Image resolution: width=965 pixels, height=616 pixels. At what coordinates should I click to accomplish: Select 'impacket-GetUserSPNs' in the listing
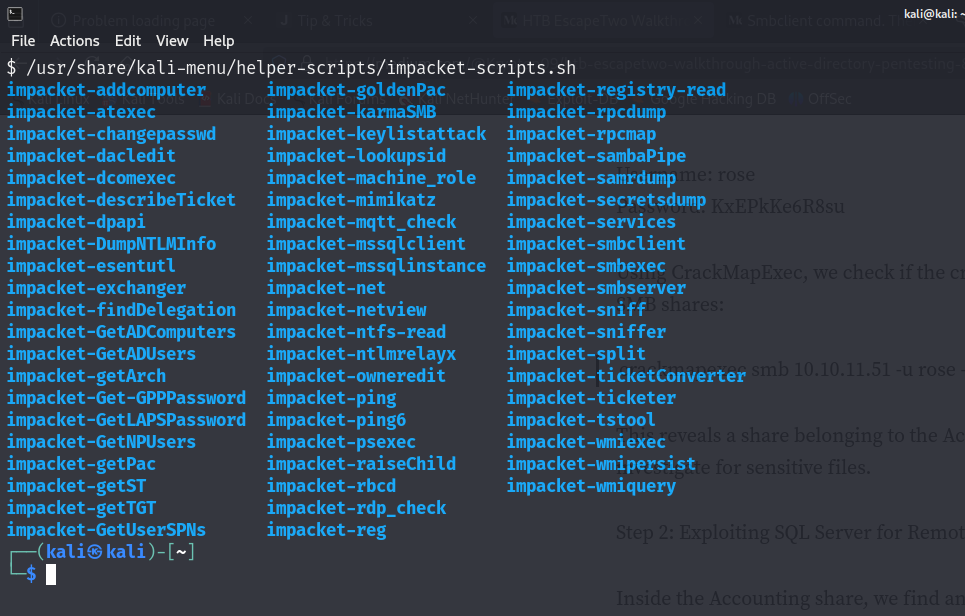106,530
